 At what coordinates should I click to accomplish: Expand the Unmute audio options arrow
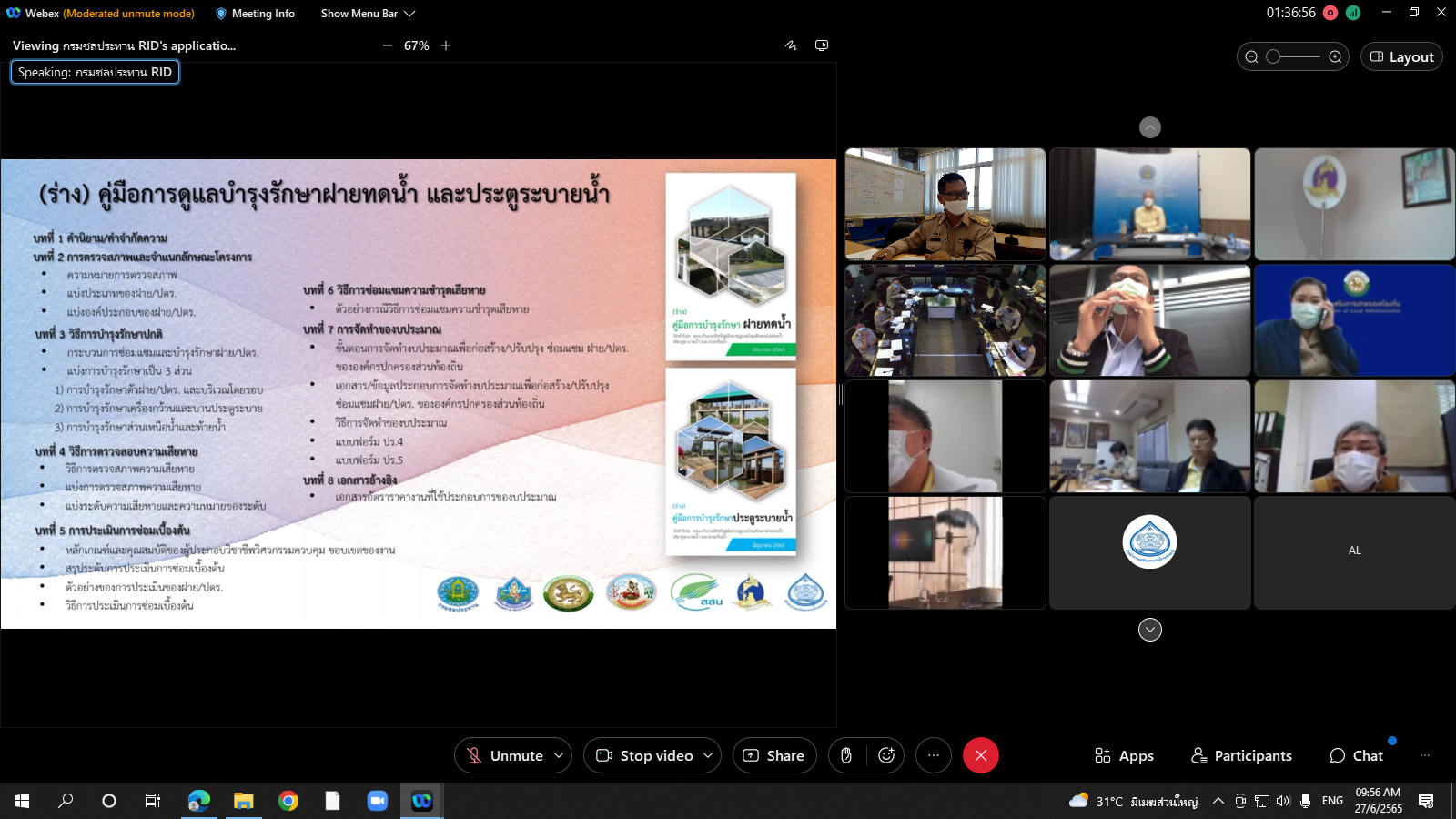(x=559, y=755)
